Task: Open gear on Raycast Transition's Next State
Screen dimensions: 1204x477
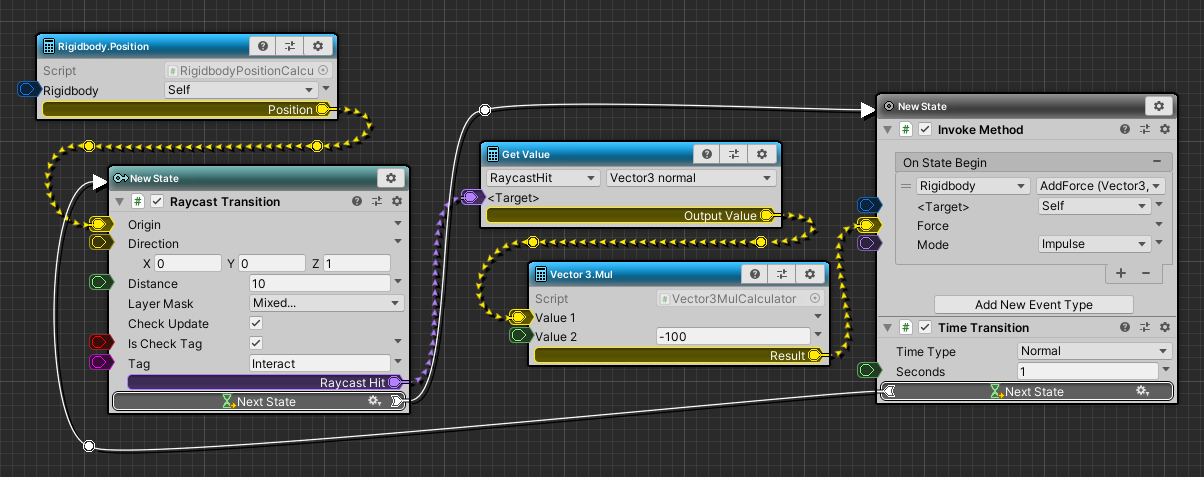Action: [374, 401]
